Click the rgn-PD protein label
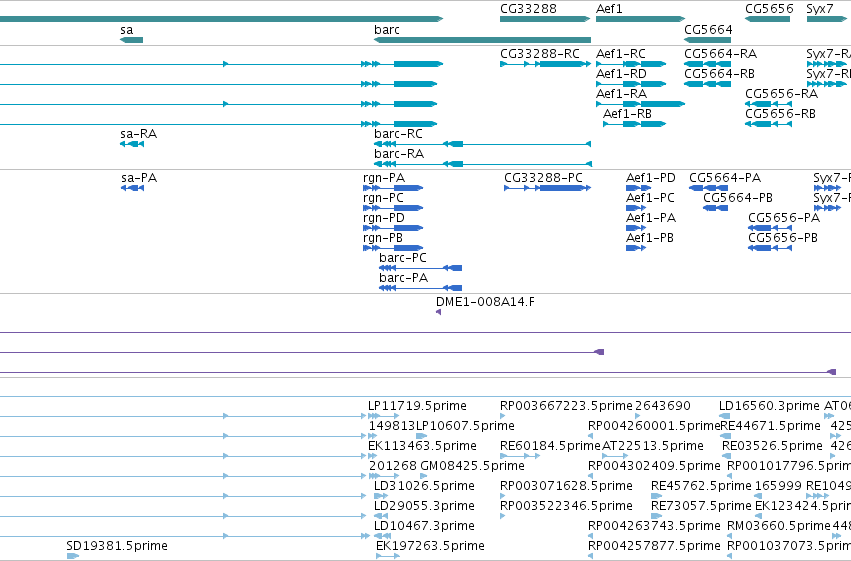Image resolution: width=851 pixels, height=561 pixels. pyautogui.click(x=384, y=218)
